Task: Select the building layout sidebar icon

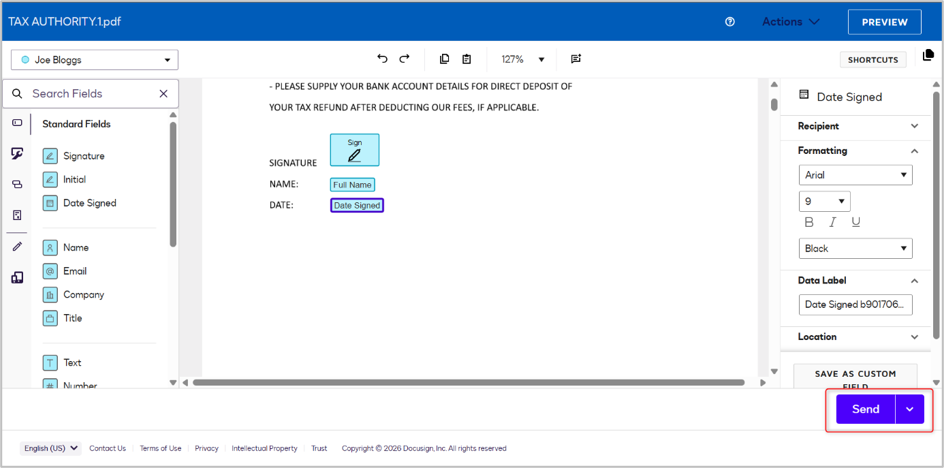Action: (x=17, y=278)
